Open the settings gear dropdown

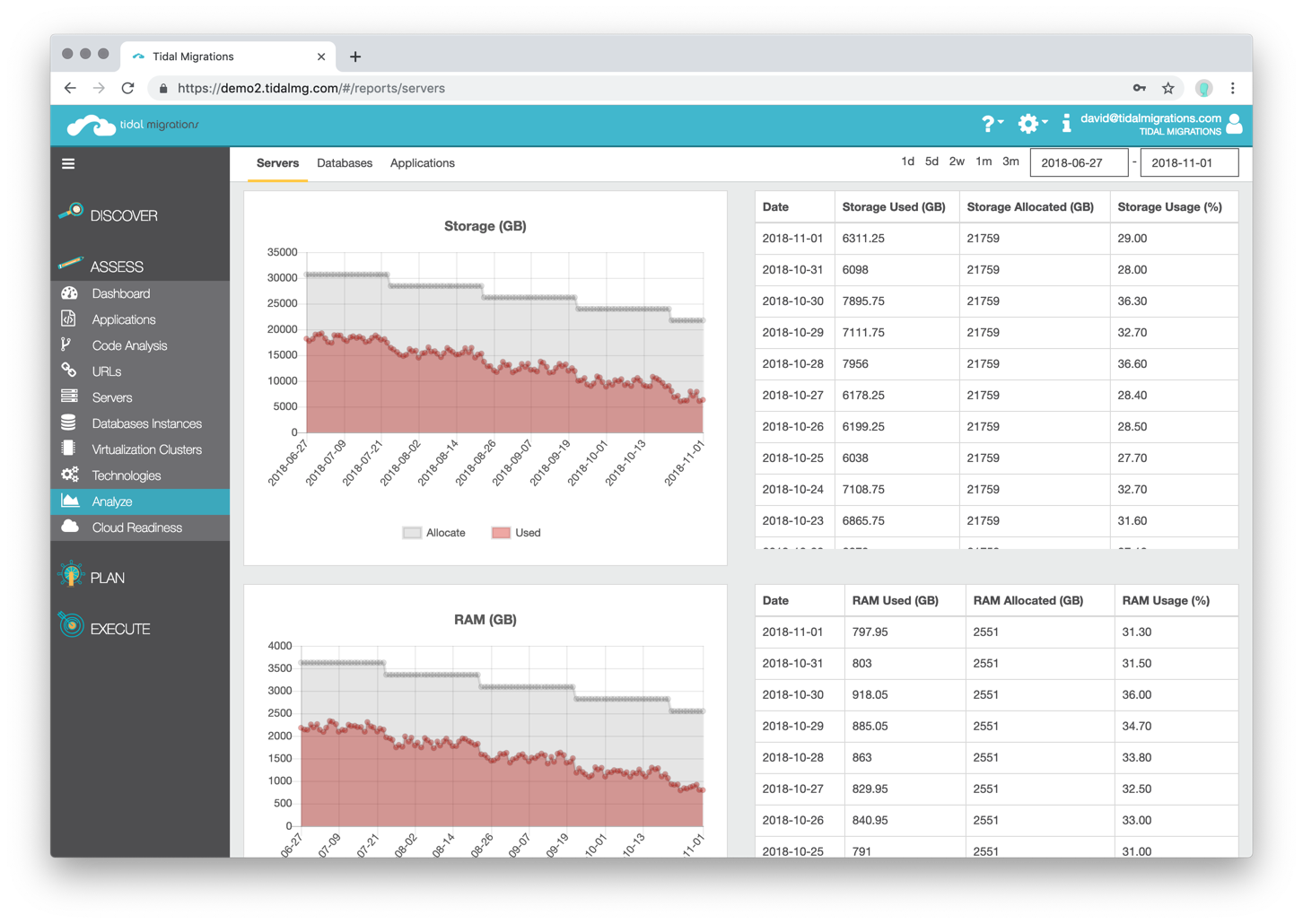pos(1031,124)
